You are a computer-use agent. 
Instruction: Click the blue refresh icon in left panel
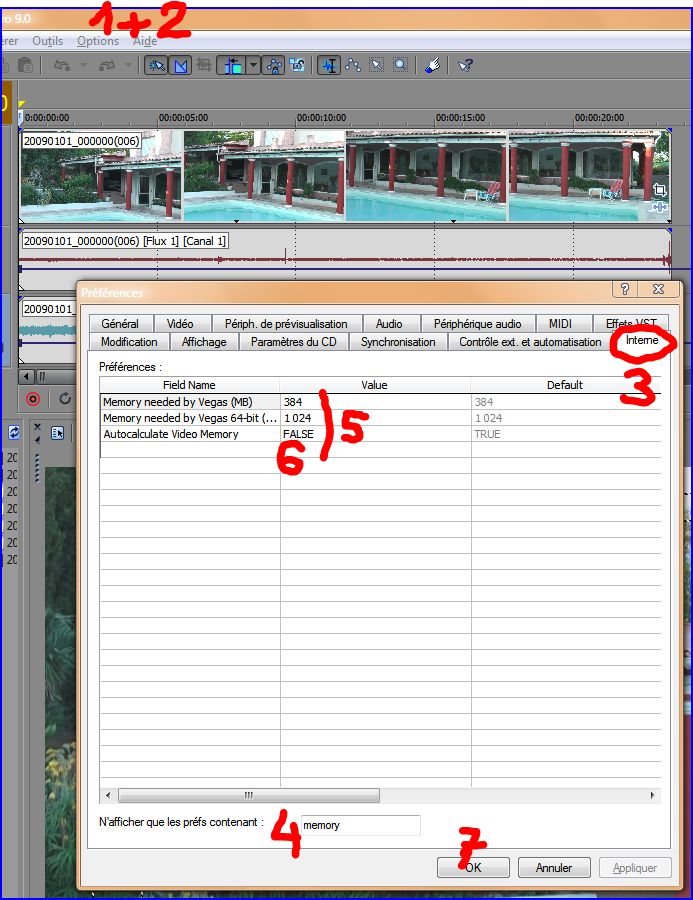click(13, 432)
